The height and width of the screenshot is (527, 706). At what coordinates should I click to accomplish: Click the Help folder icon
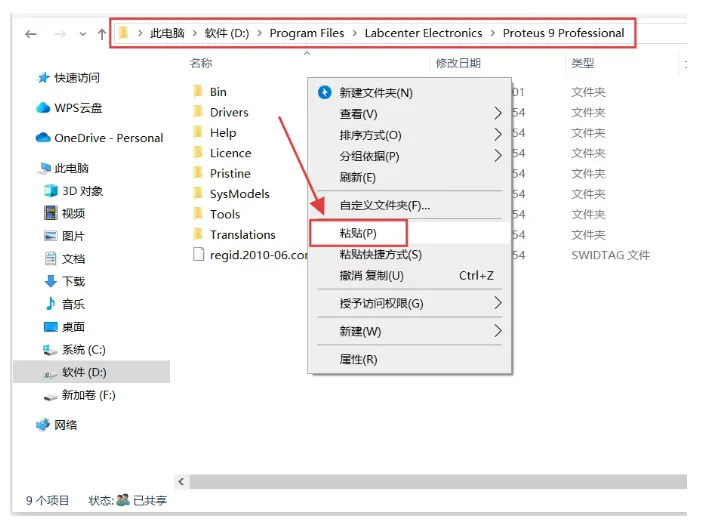[x=198, y=132]
